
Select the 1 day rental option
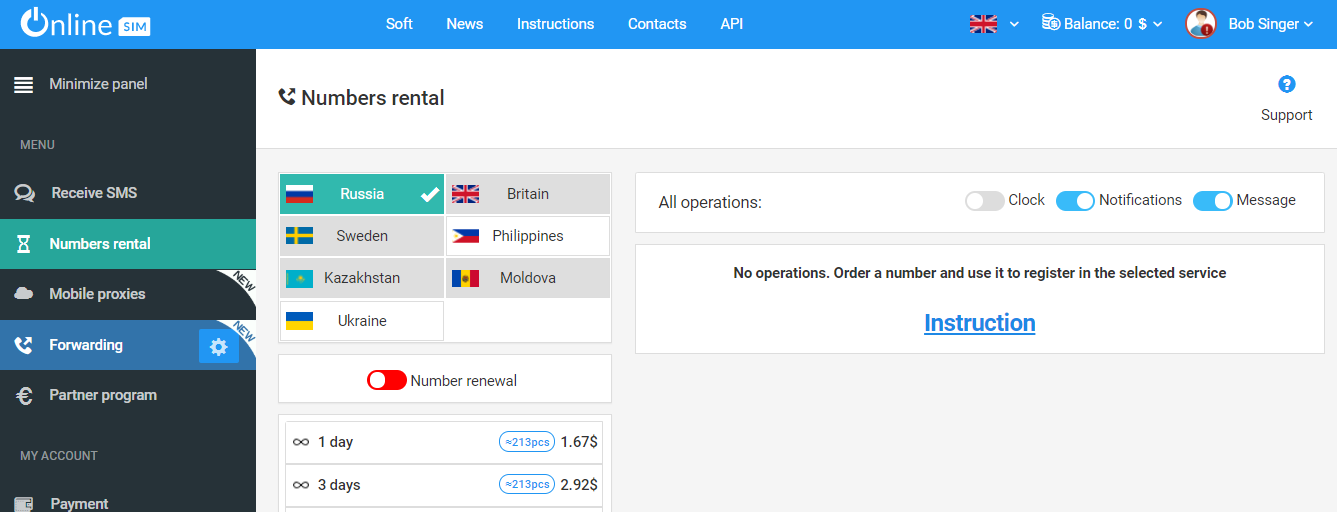(x=444, y=442)
